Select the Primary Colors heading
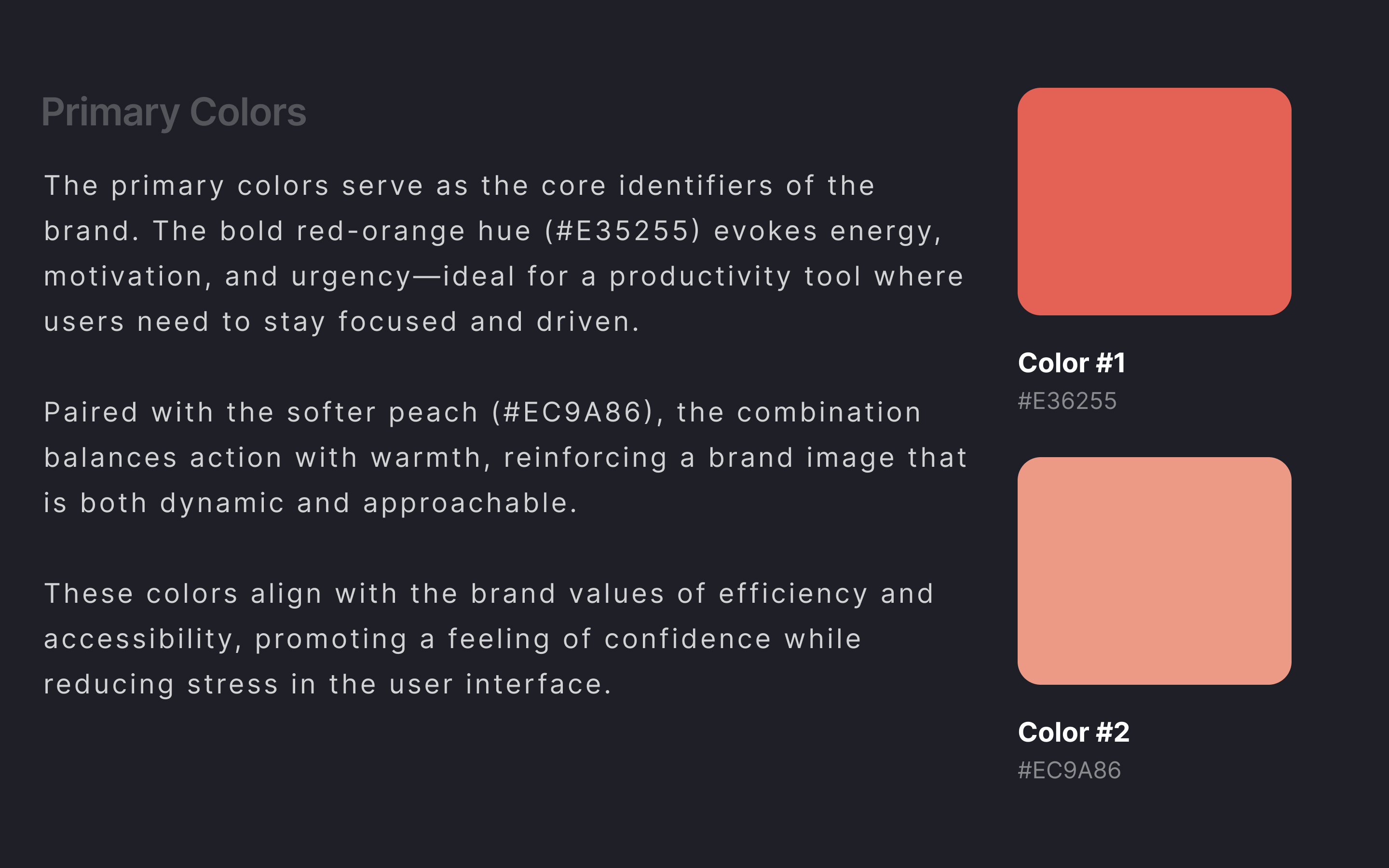 point(173,112)
